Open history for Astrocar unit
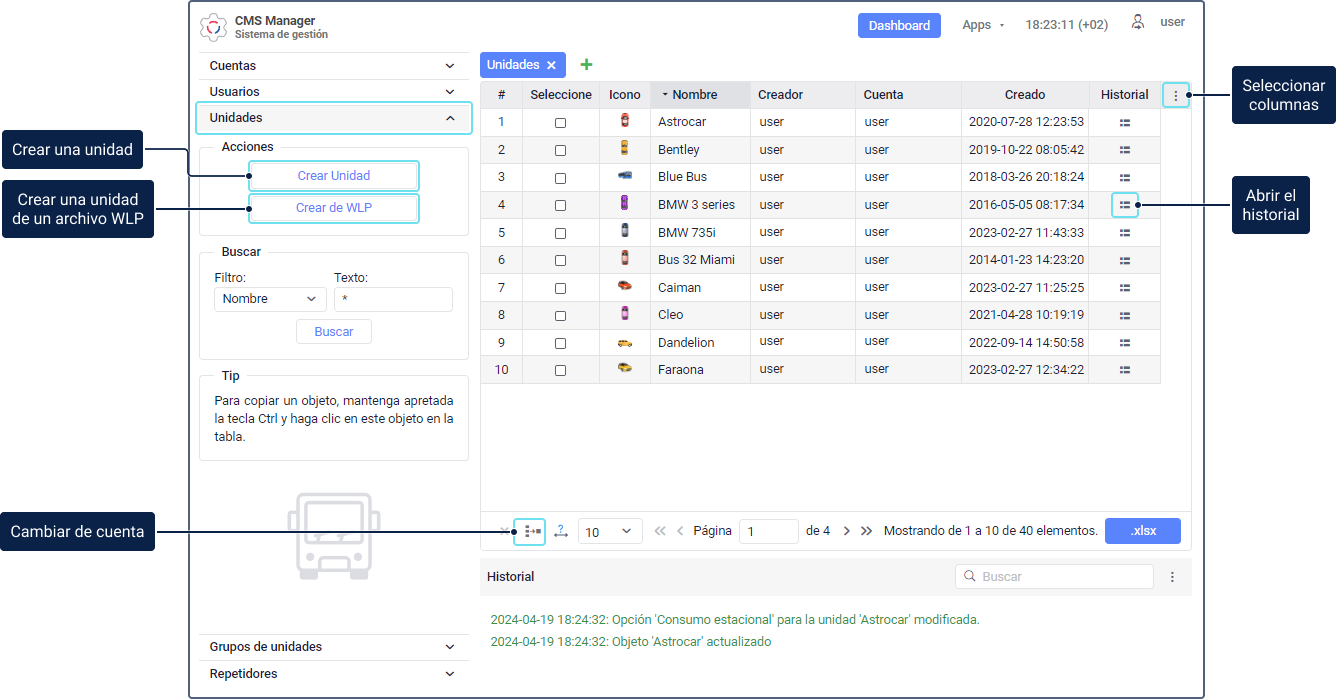The image size is (1338, 699). coord(1125,122)
